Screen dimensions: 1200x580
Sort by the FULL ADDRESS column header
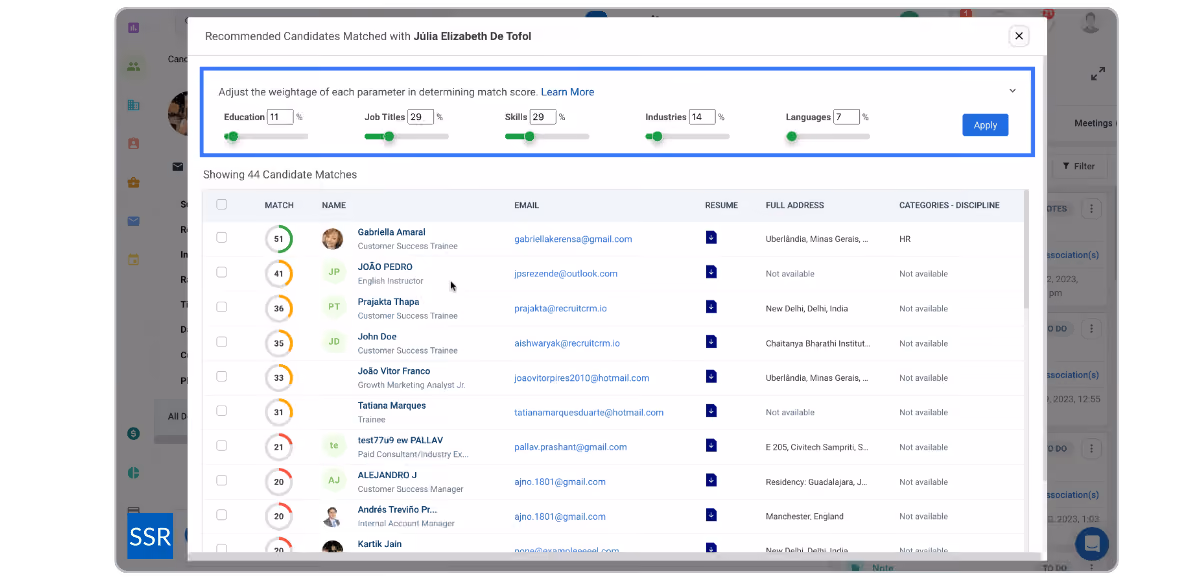(x=795, y=205)
